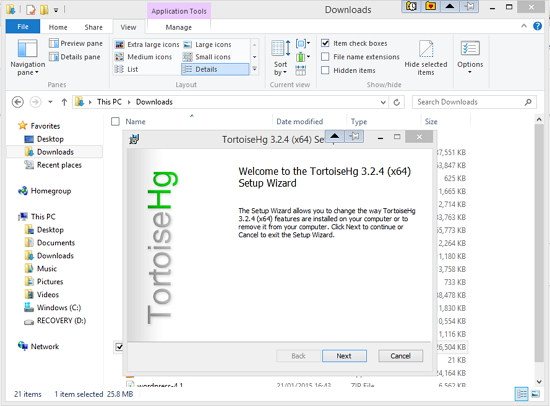Image resolution: width=550 pixels, height=406 pixels.
Task: Switch to large icons view in status bar
Action: 536,394
